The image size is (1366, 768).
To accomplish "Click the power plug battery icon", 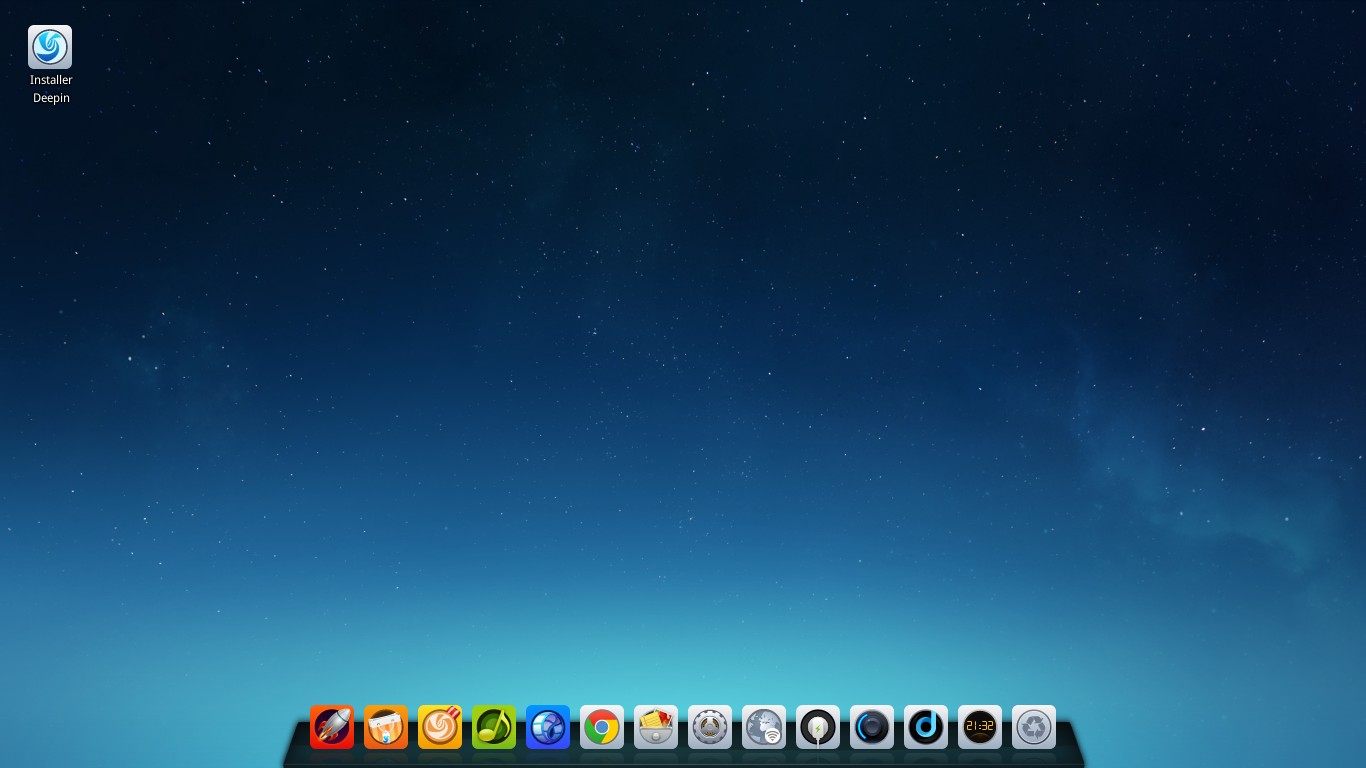I will 818,727.
